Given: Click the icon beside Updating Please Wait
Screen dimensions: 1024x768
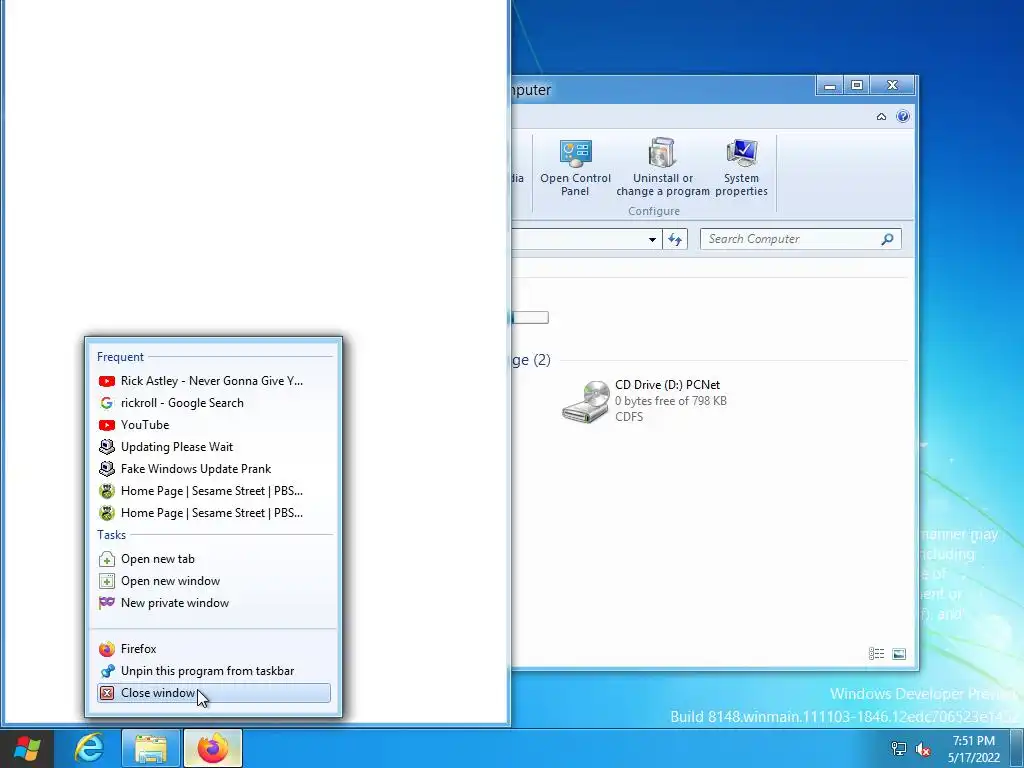Looking at the screenshot, I should pos(106,447).
